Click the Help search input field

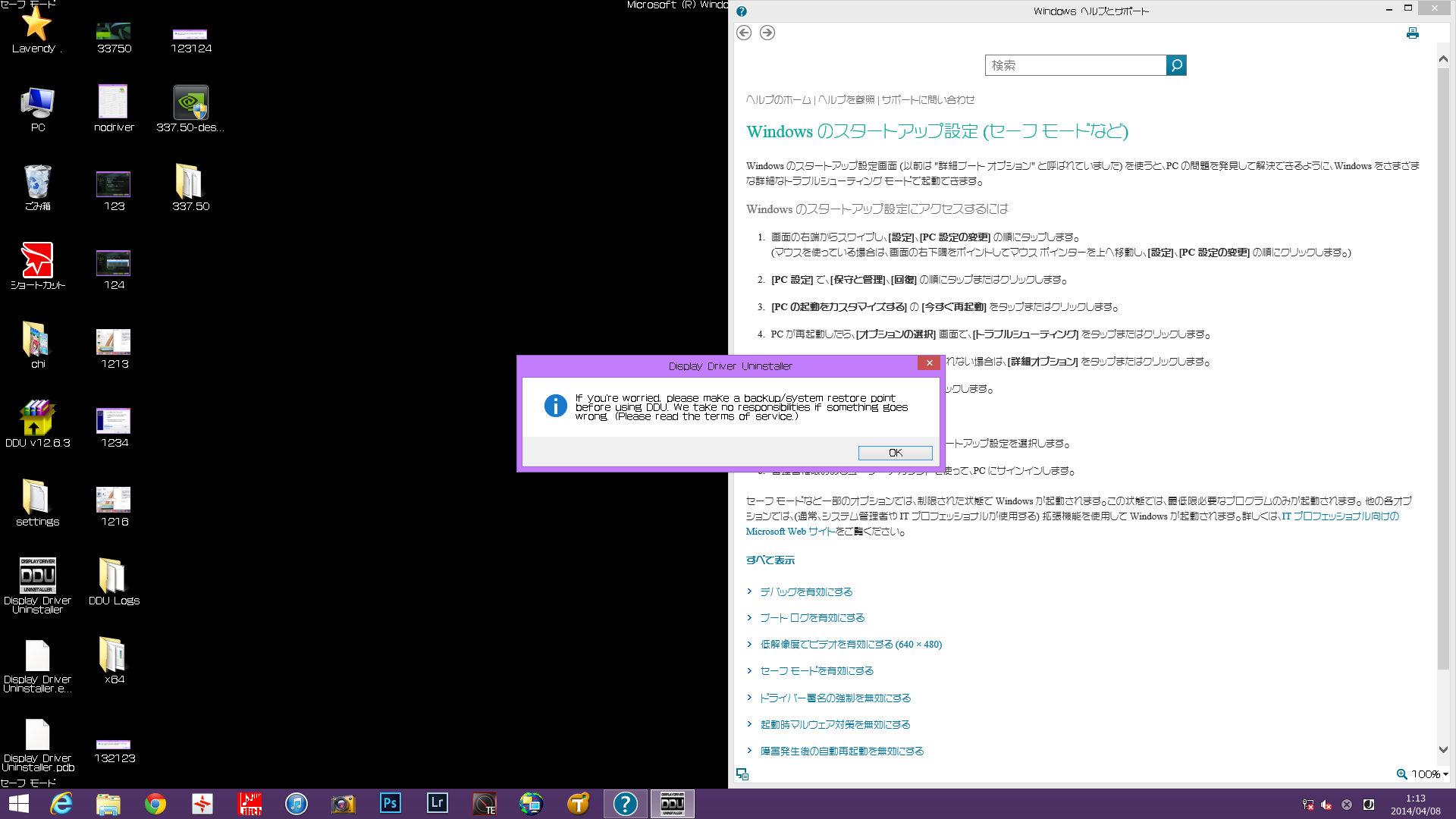click(x=1075, y=65)
